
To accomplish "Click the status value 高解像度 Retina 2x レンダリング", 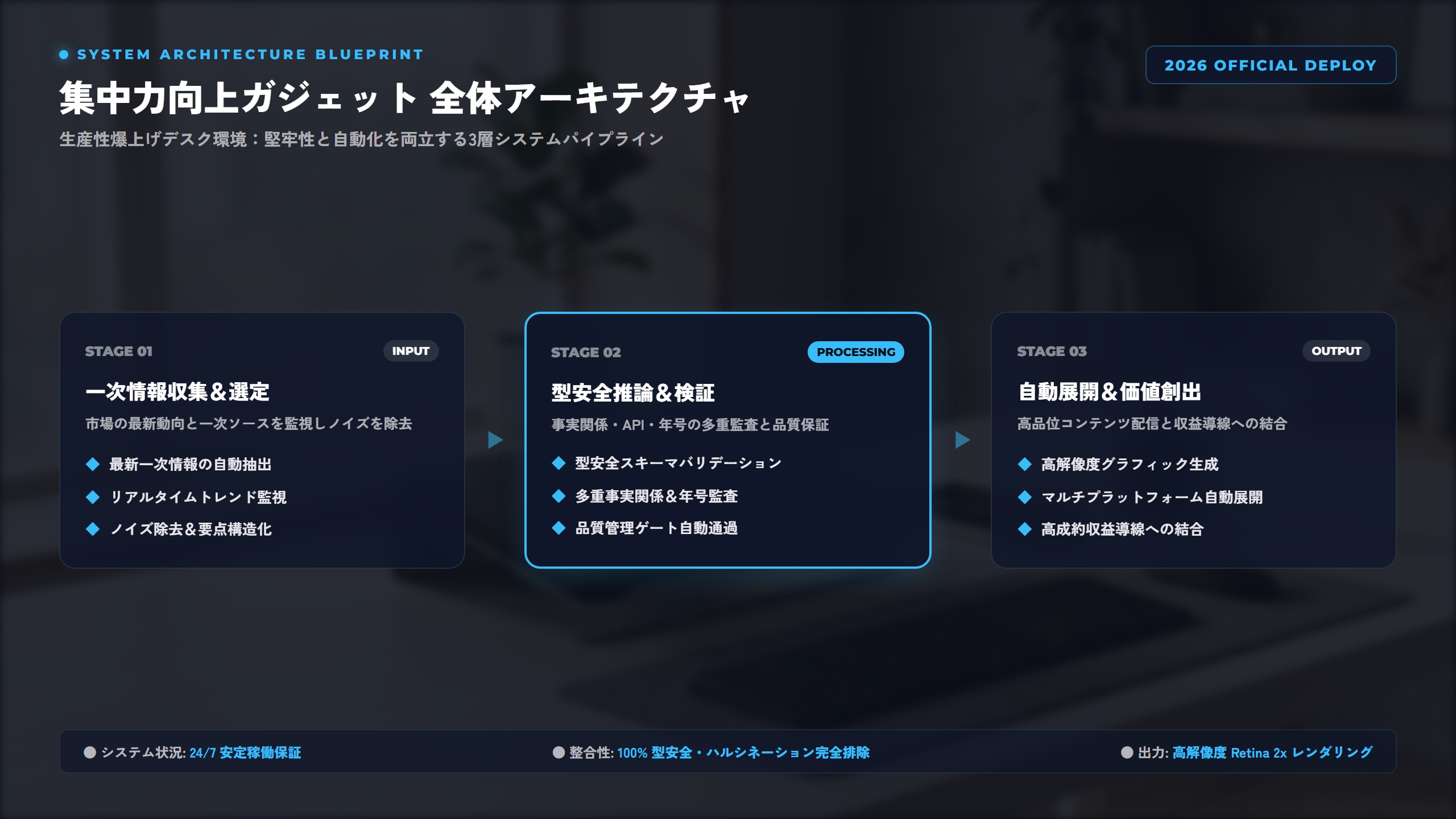I will click(x=1272, y=752).
